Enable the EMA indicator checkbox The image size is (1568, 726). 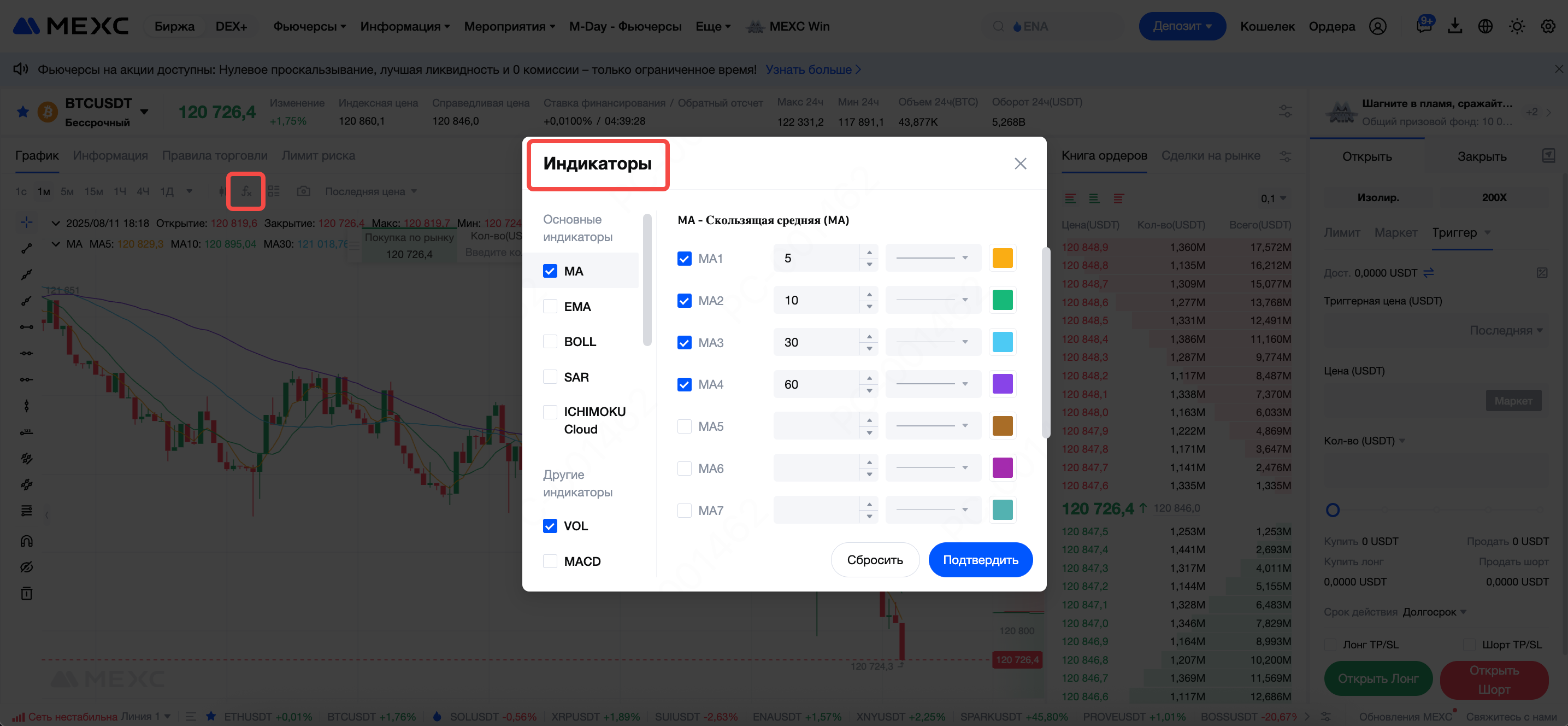[550, 306]
